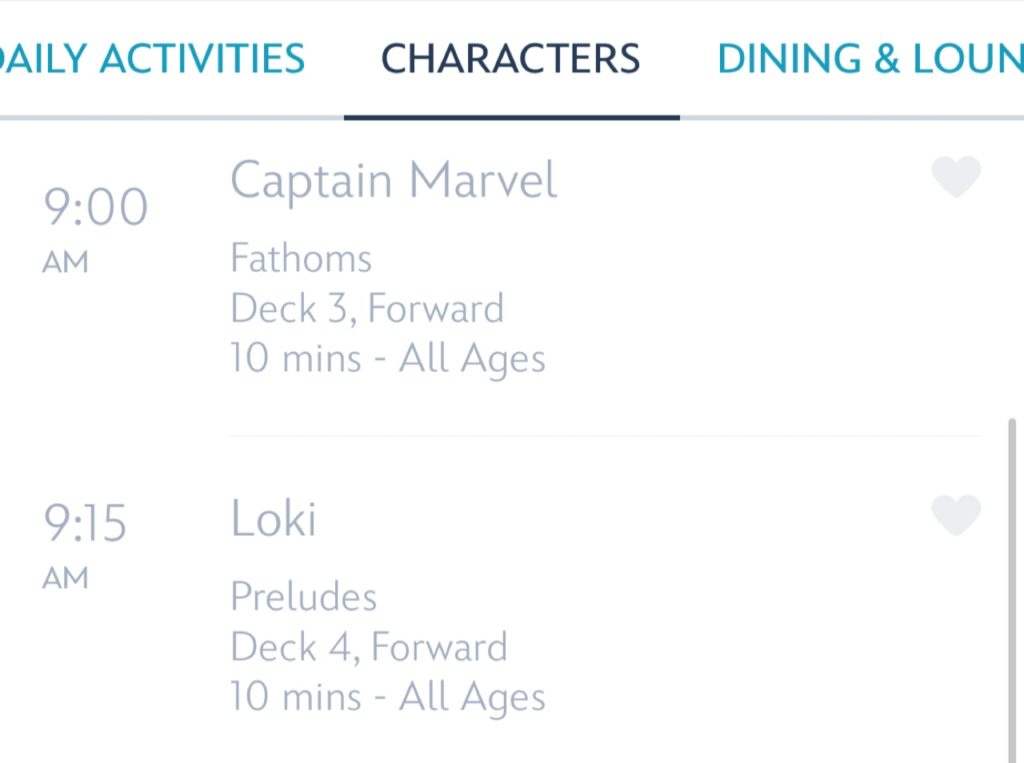Viewport: 1024px width, 763px height.
Task: Click the AM label under 9:15
Action: click(x=66, y=578)
